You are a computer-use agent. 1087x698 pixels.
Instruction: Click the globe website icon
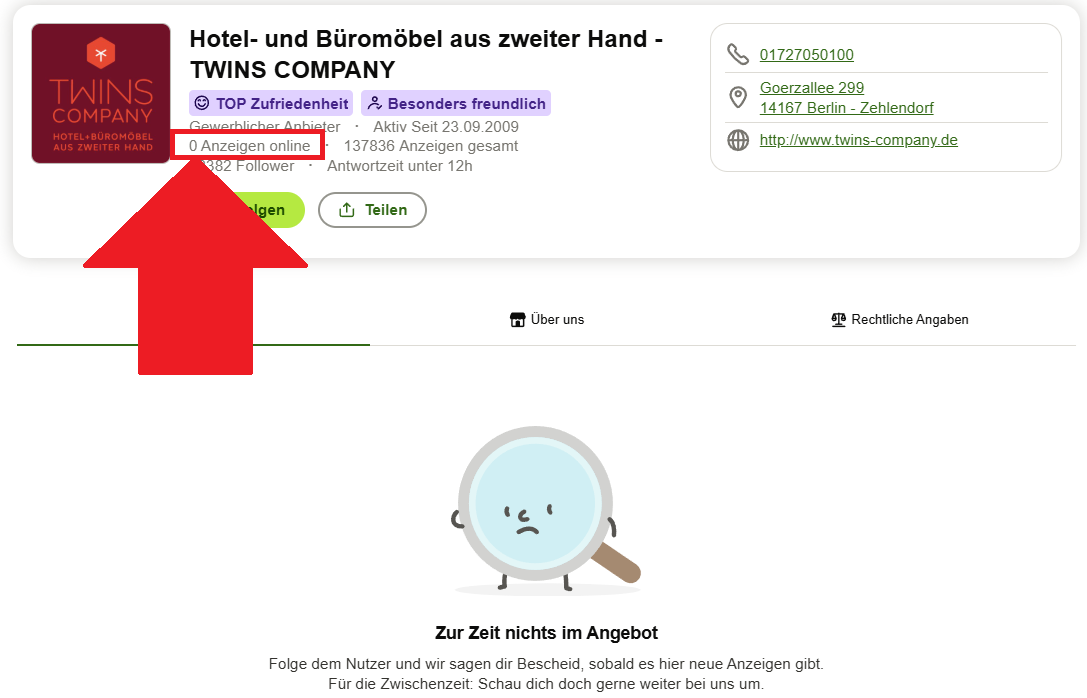(x=738, y=140)
